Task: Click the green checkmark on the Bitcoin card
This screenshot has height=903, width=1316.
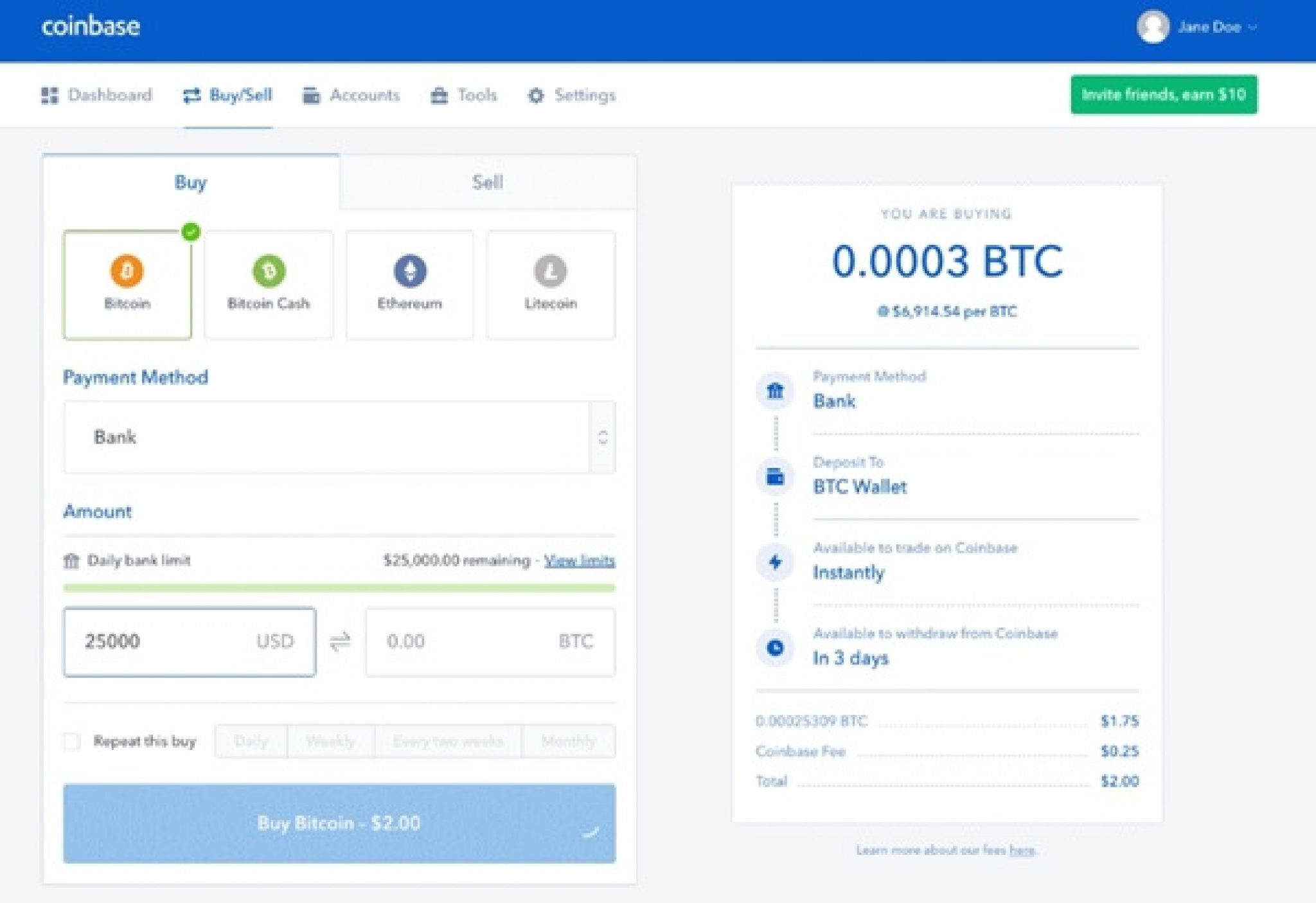Action: click(191, 231)
